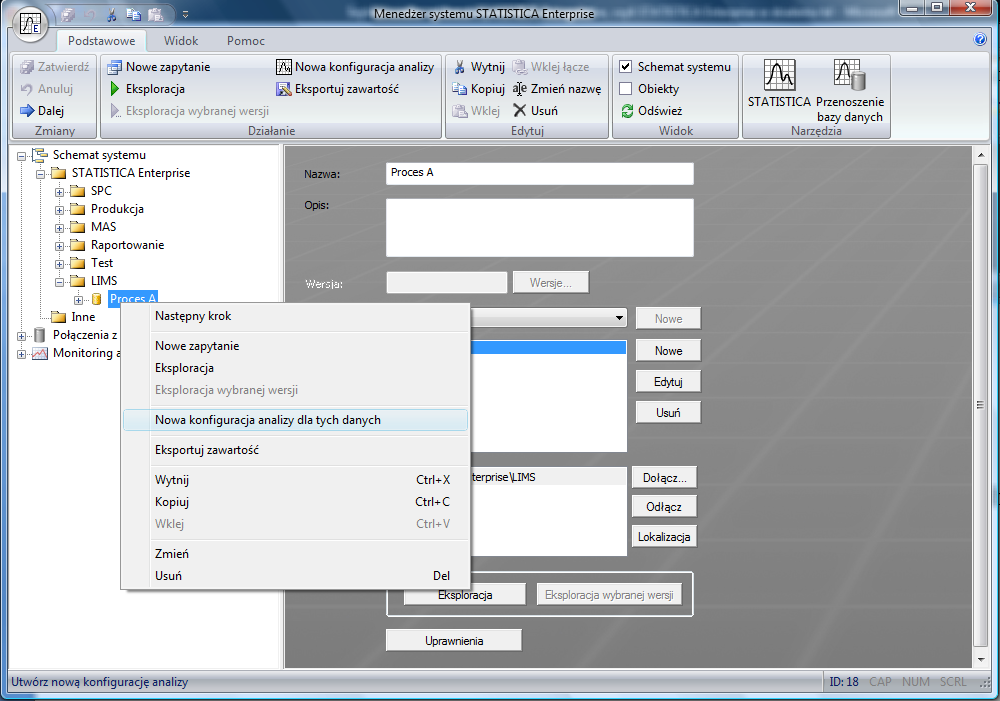Click the copy icon in quick access toolbar
This screenshot has width=1000, height=701.
pyautogui.click(x=133, y=14)
